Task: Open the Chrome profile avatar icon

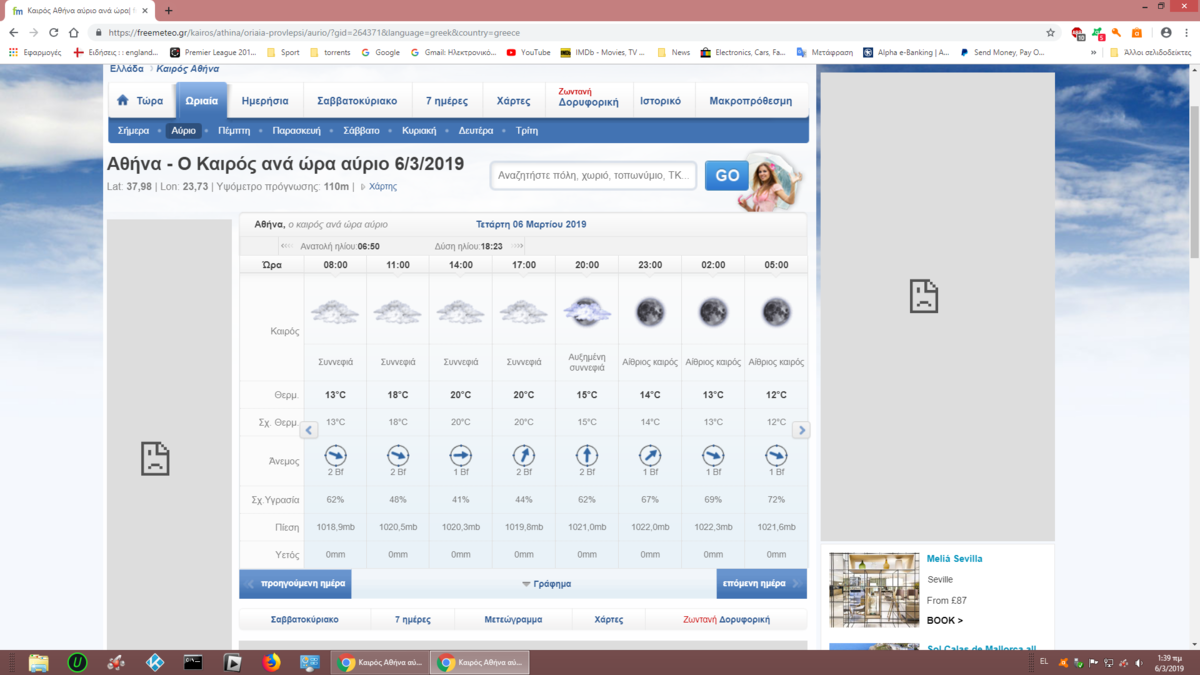Action: pos(1166,32)
